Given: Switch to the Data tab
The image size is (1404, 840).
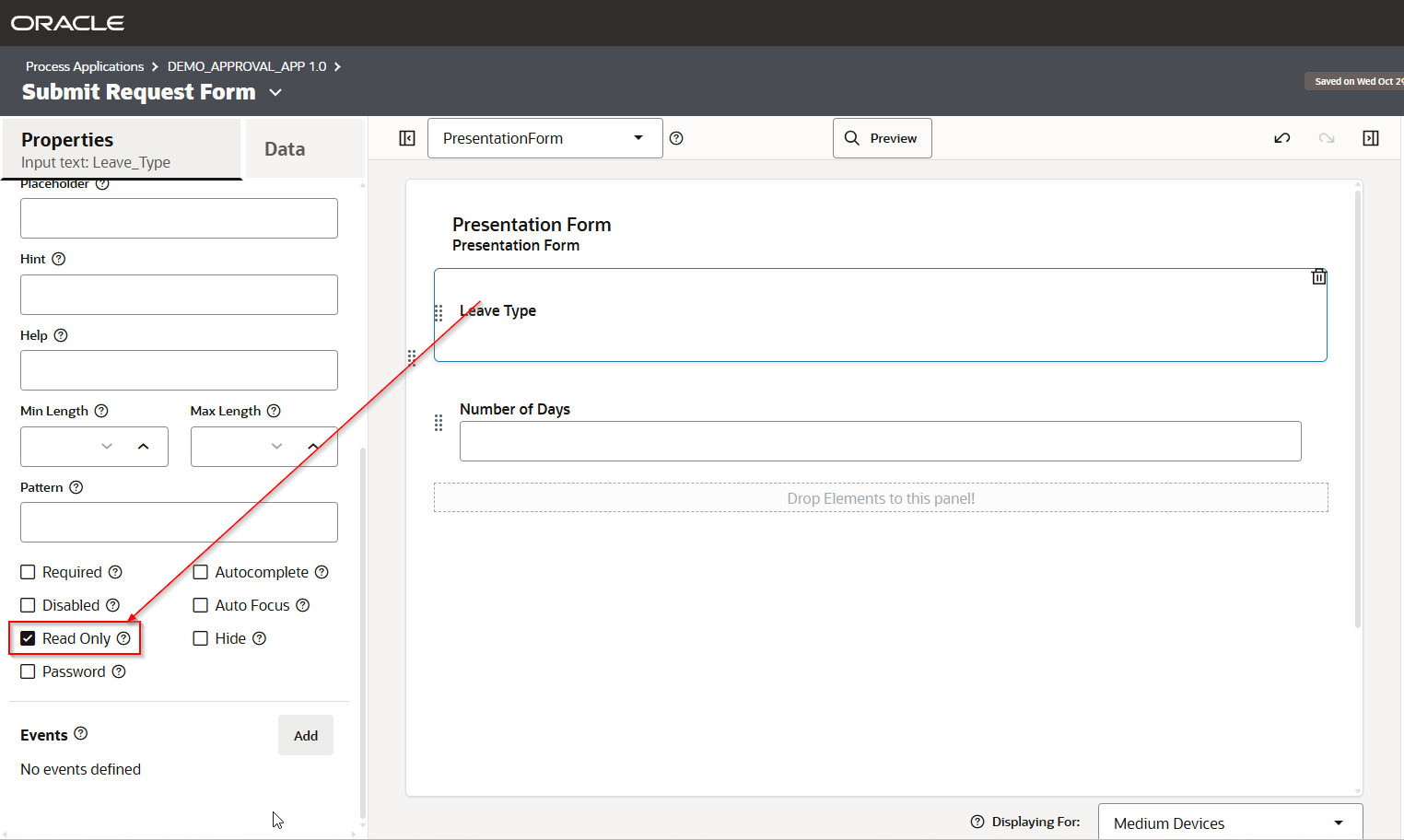Looking at the screenshot, I should pos(285,149).
